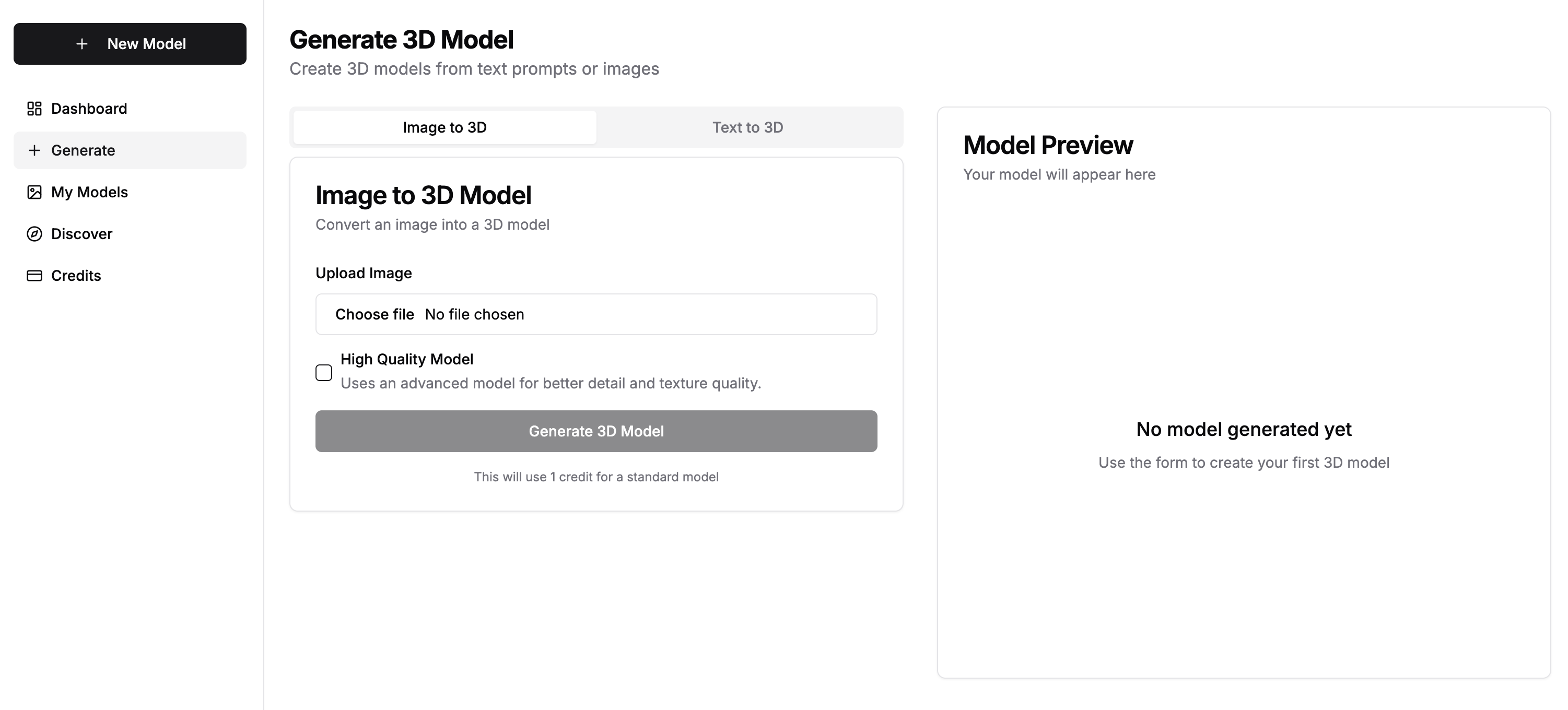Select the Generate sidebar item

[x=83, y=150]
